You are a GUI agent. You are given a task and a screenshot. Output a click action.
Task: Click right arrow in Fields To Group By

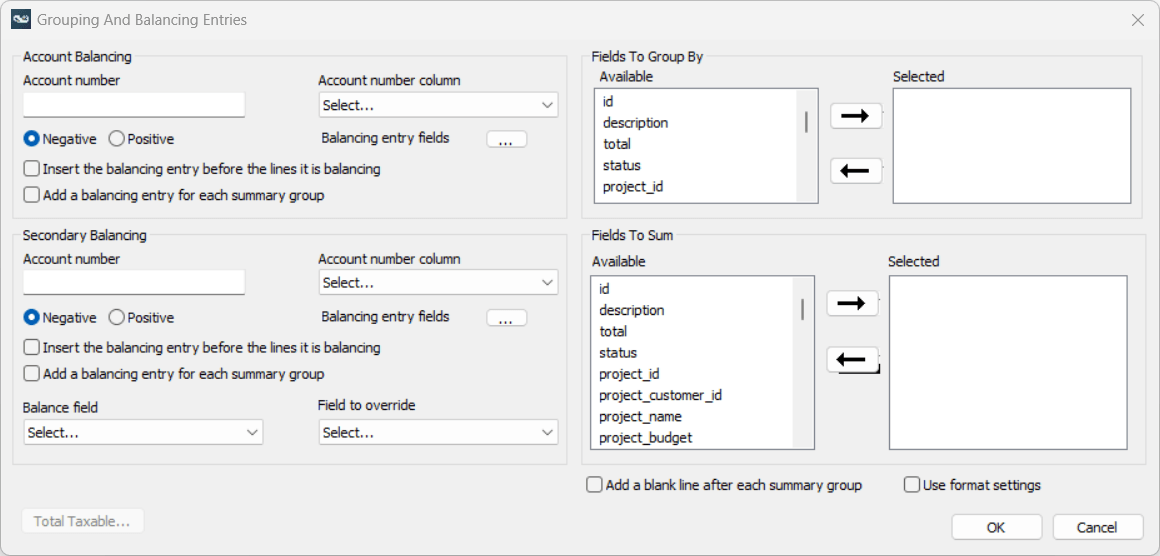855,116
